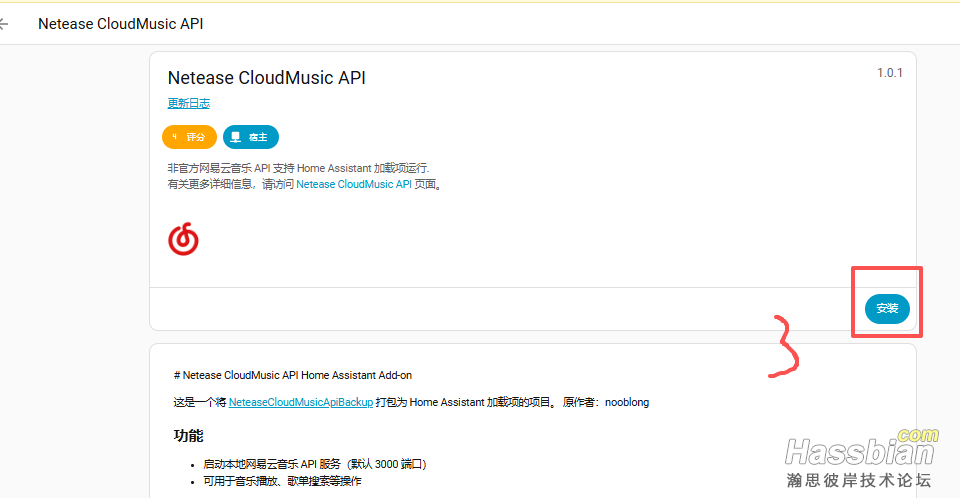
Task: Click the orange 评分 rating badge
Action: [189, 137]
